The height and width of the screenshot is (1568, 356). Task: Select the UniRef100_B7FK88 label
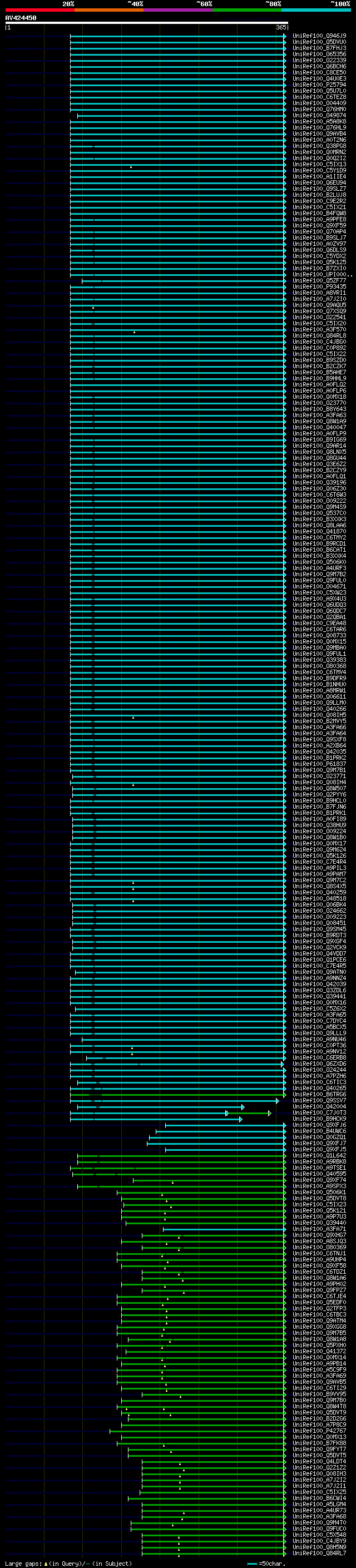[319, 1443]
